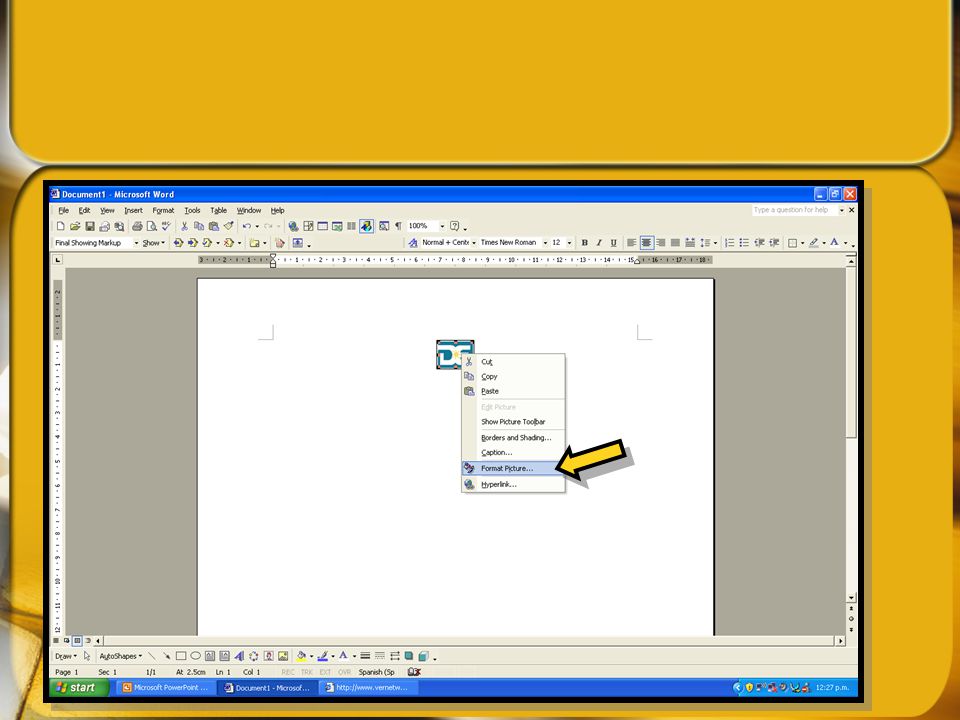Toggle Align Right paragraph alignment
The image size is (960, 720).
(x=661, y=243)
